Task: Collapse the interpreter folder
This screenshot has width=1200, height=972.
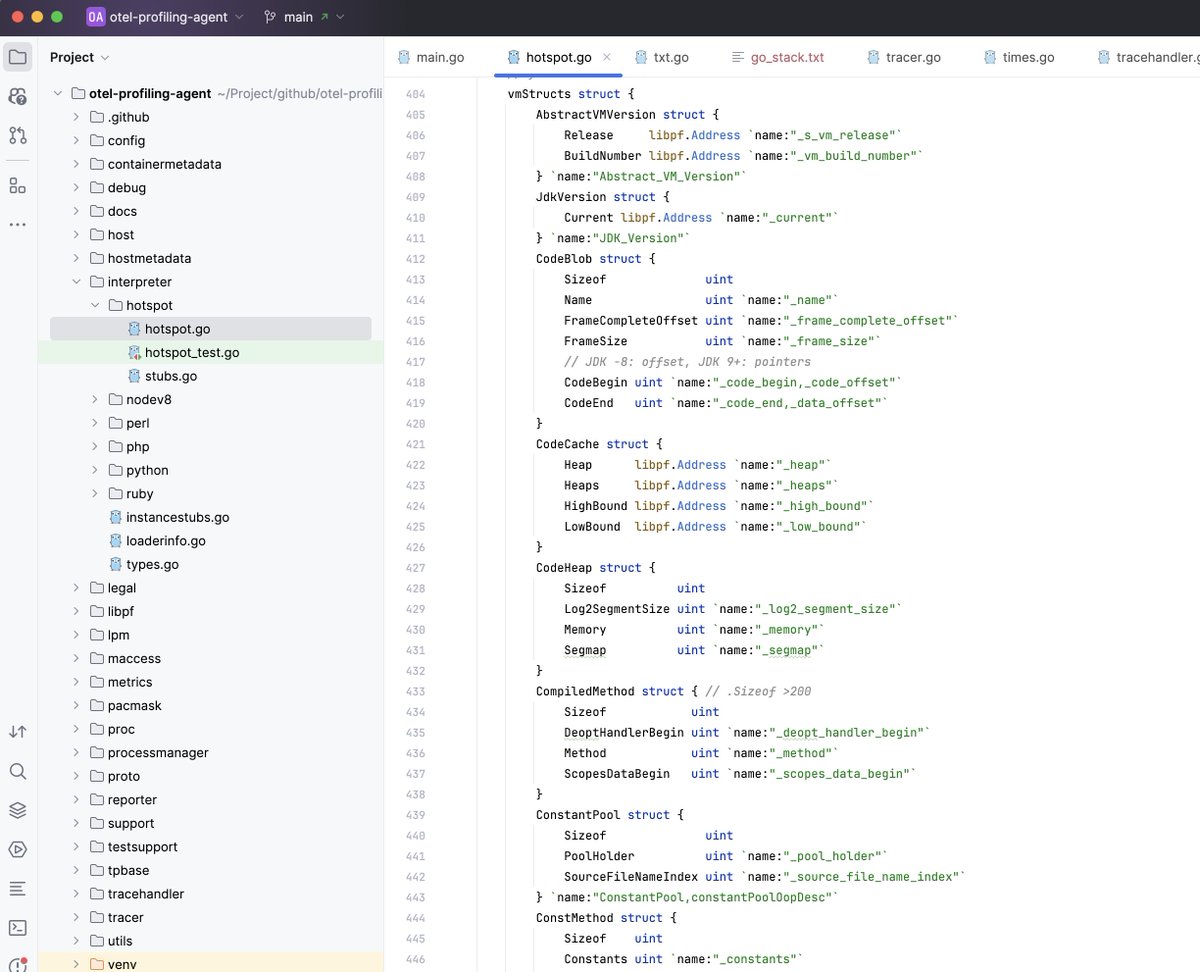Action: click(77, 282)
